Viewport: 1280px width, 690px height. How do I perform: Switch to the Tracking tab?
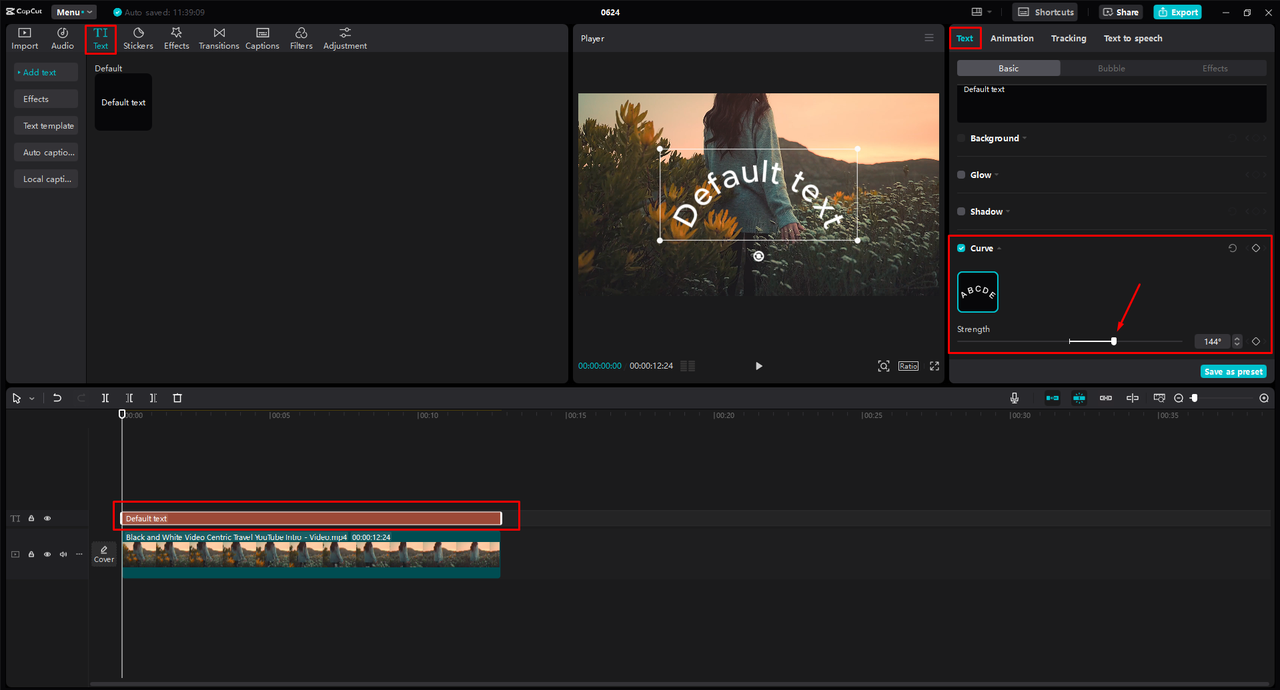pos(1068,38)
